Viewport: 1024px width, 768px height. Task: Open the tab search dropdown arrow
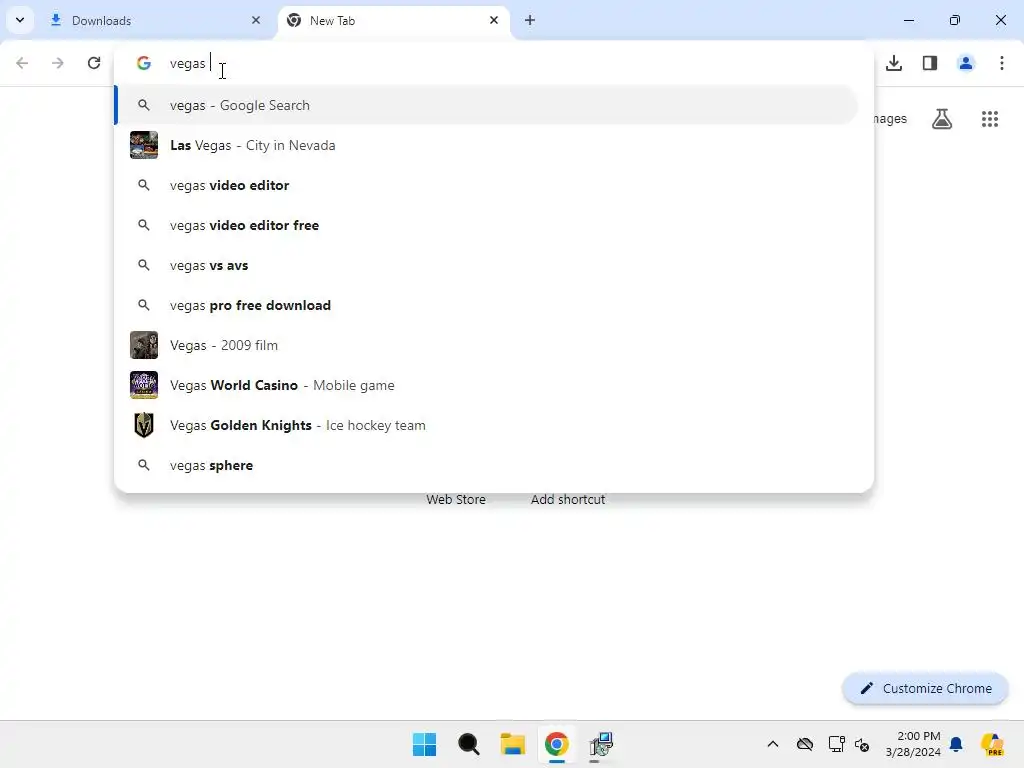coord(20,20)
